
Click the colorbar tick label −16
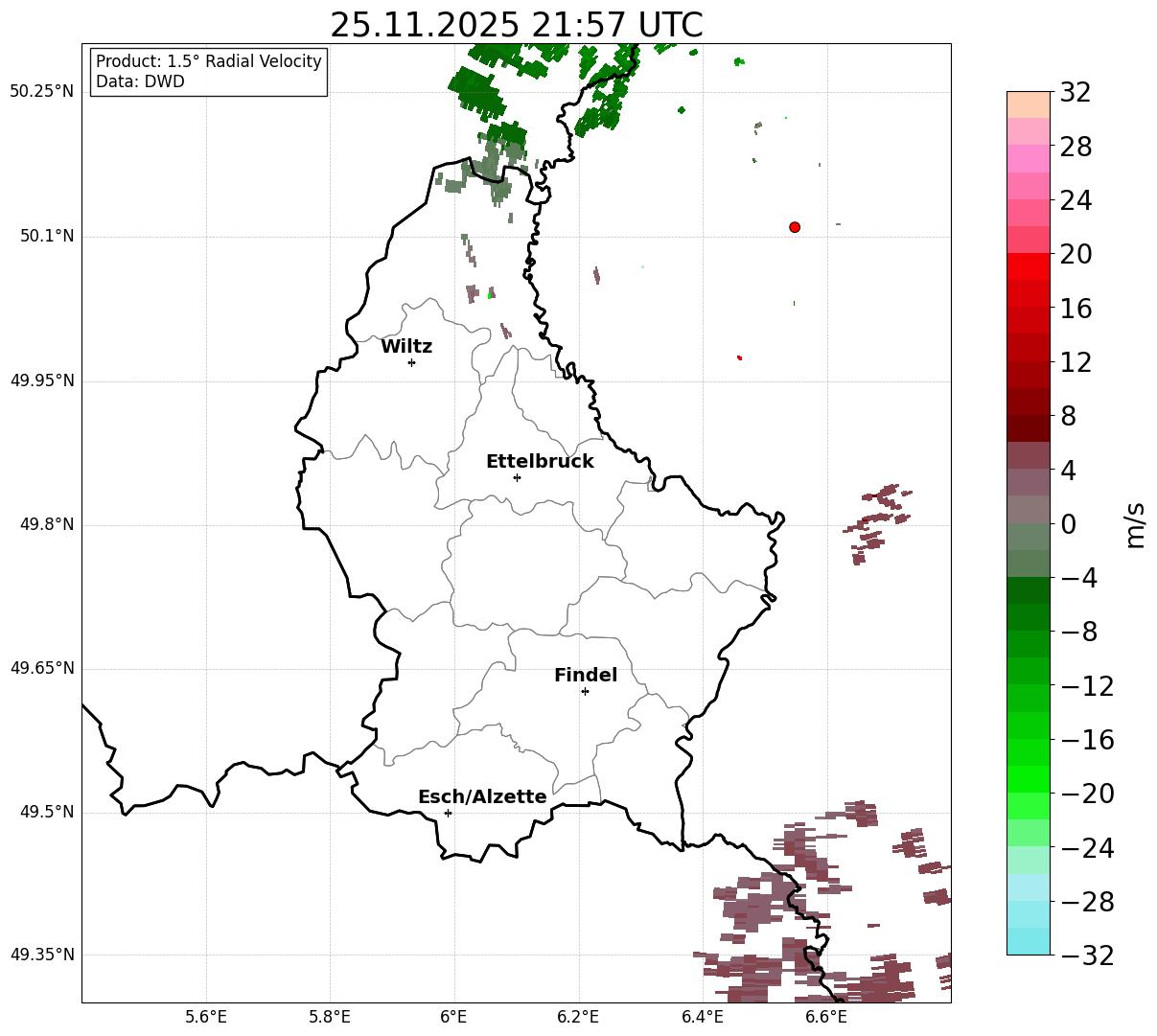click(x=1087, y=740)
